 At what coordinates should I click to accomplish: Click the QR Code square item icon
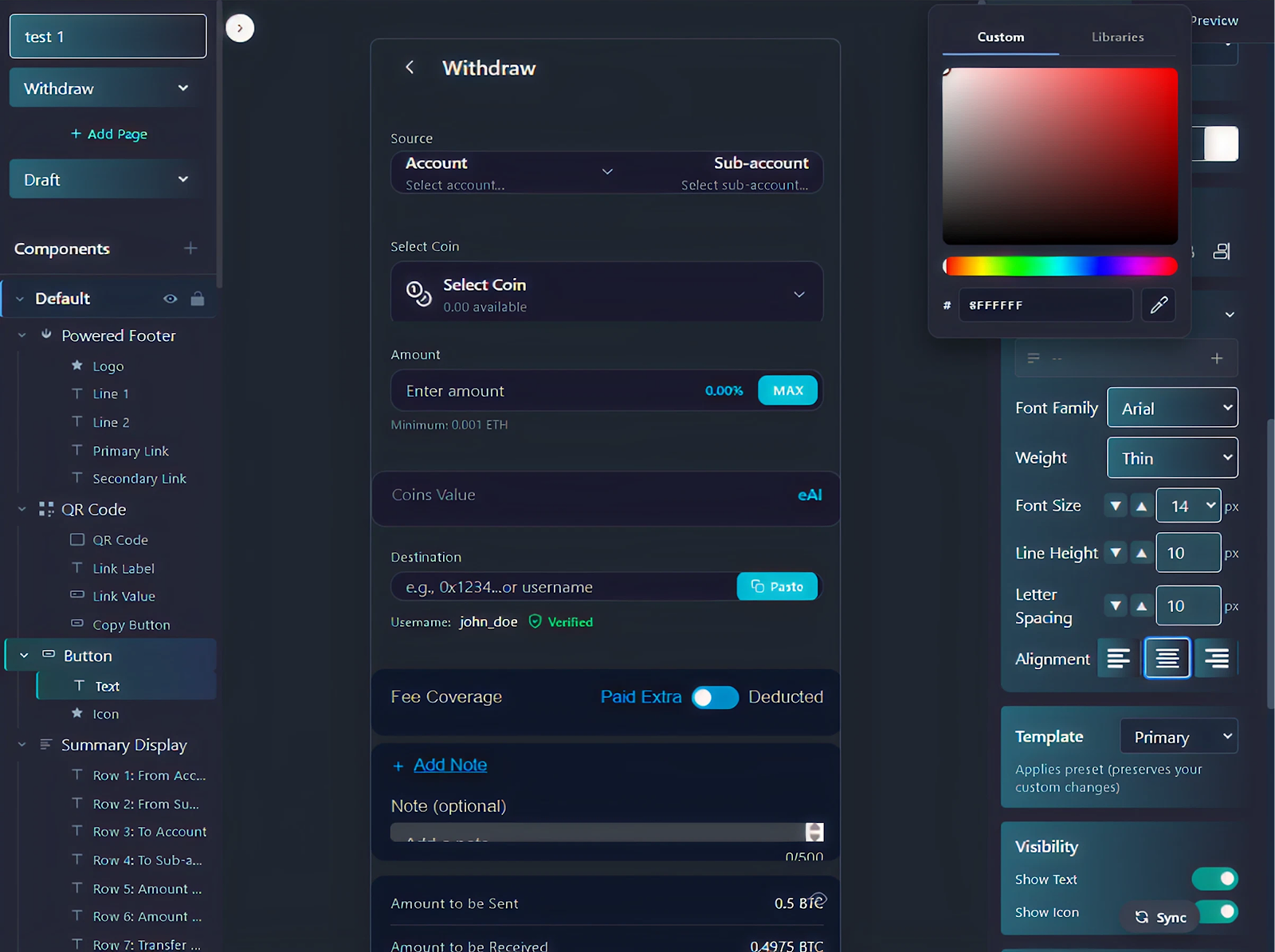pos(77,539)
